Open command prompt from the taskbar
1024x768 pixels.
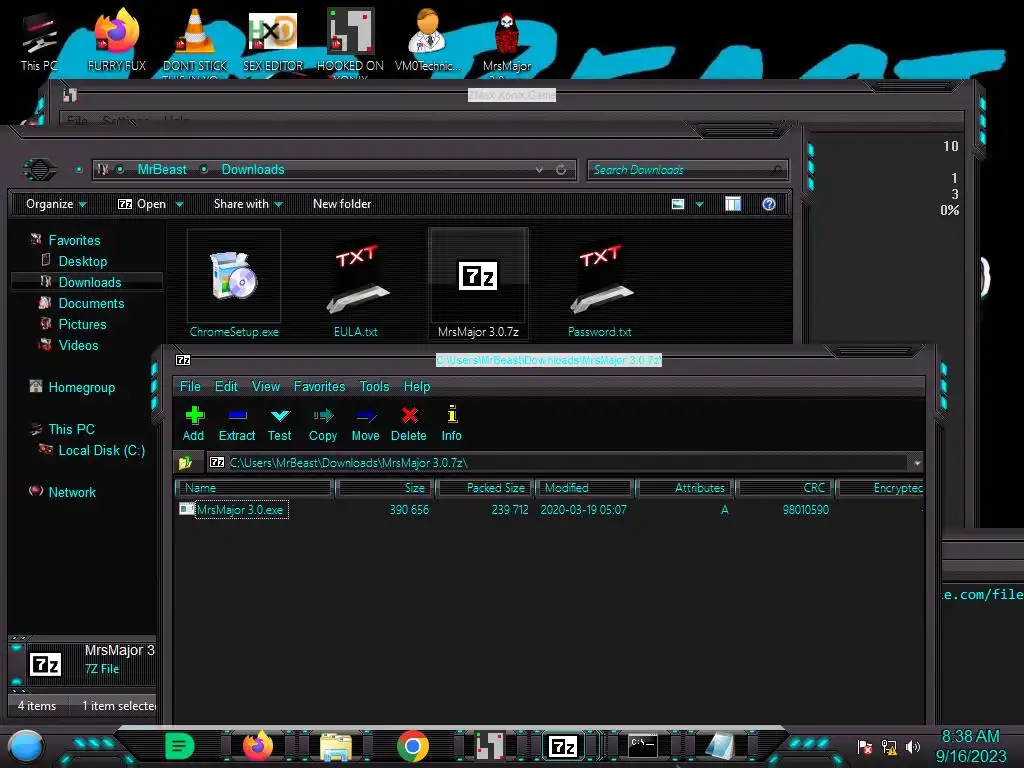click(643, 745)
